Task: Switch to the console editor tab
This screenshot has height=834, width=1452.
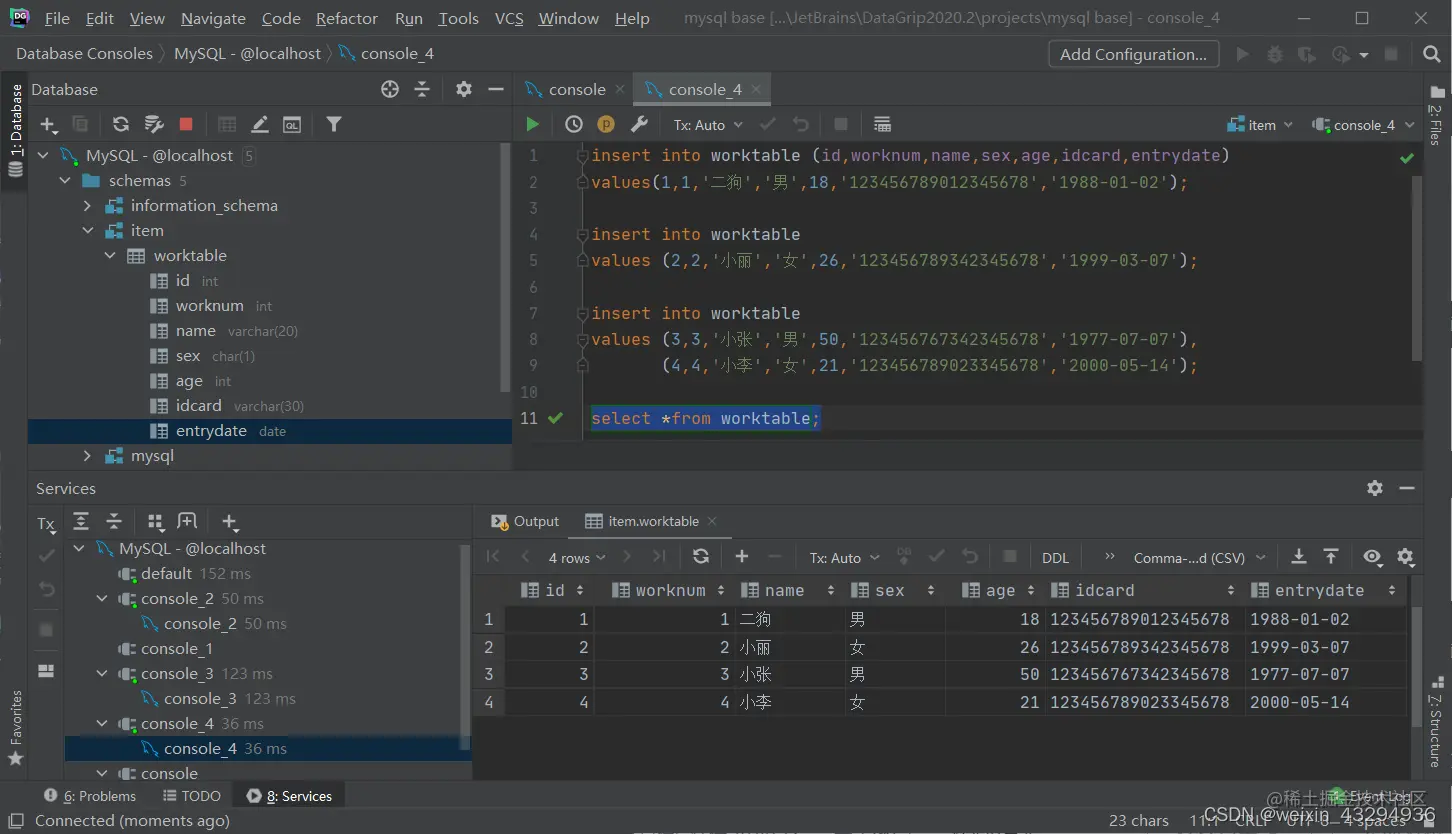Action: [x=576, y=89]
